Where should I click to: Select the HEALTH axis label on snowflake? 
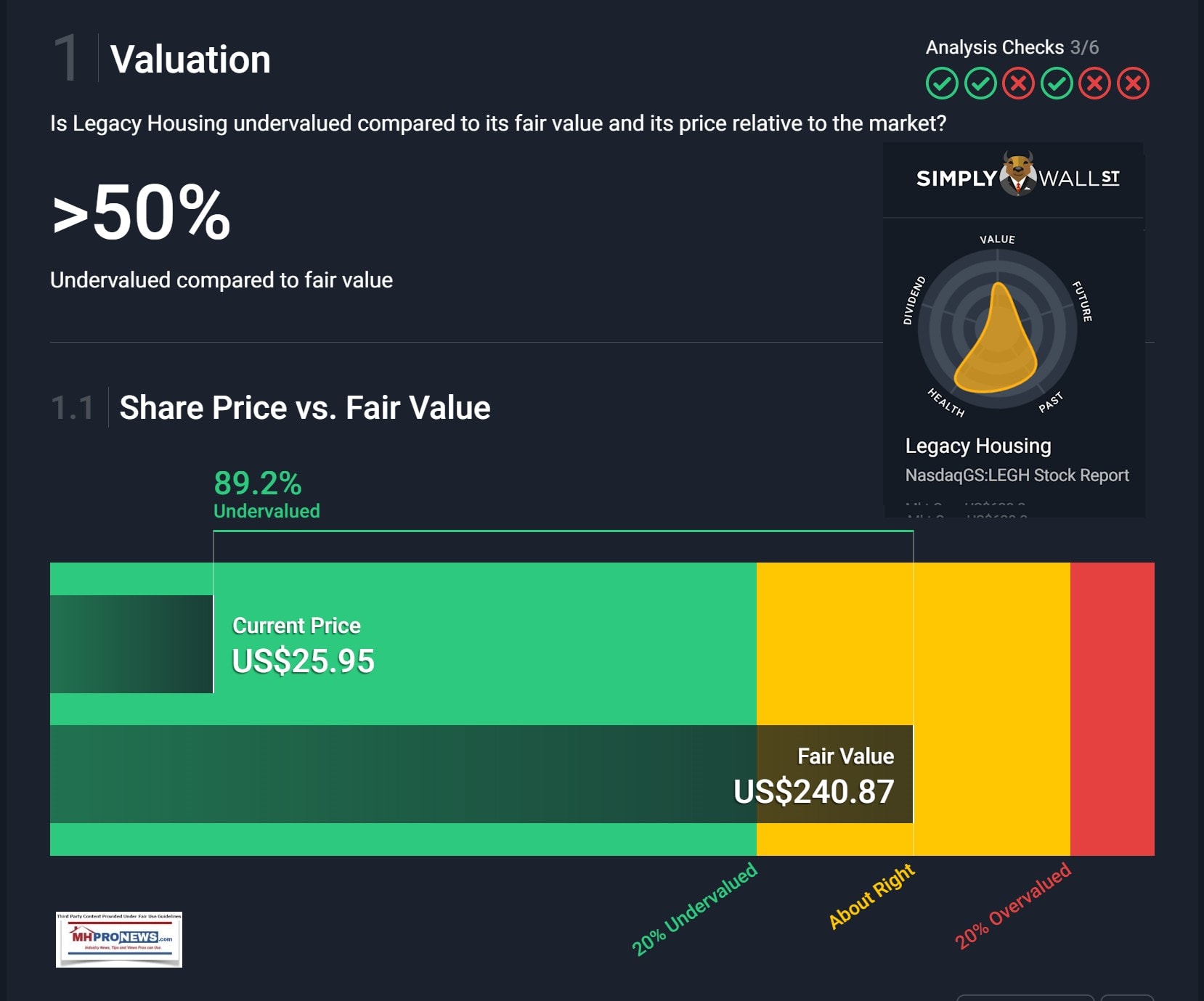coord(946,403)
